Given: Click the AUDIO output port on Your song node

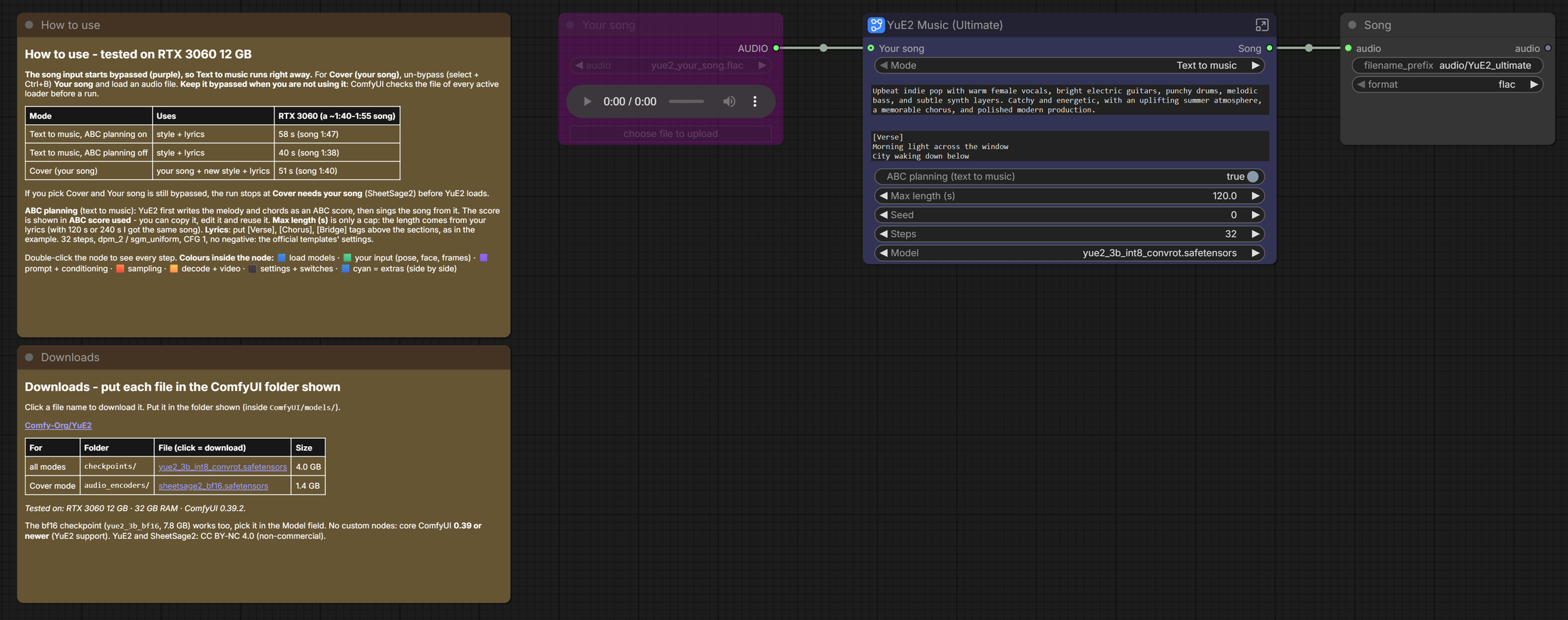Looking at the screenshot, I should click(x=776, y=48).
